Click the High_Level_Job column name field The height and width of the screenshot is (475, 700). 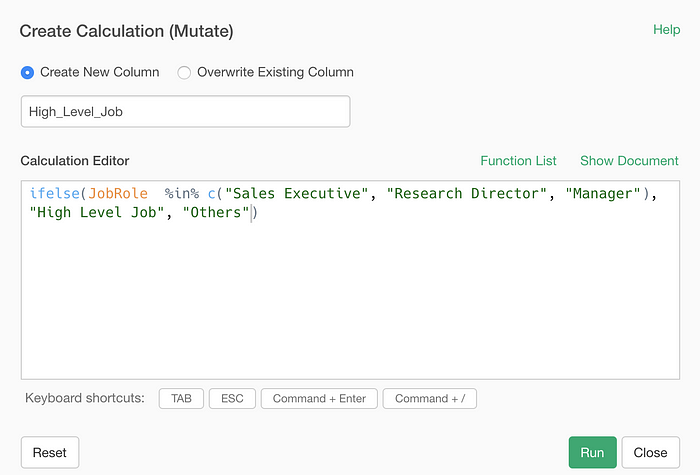[x=185, y=111]
